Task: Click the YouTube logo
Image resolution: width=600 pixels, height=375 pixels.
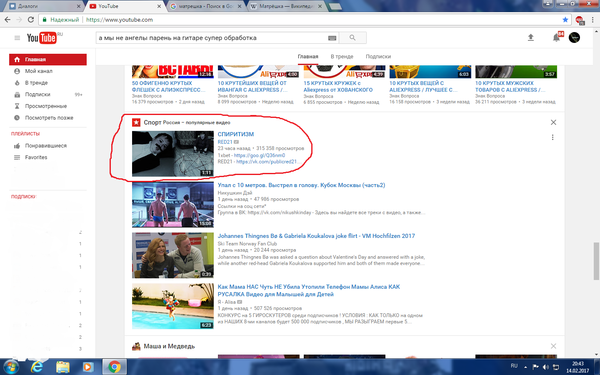Action: pyautogui.click(x=42, y=38)
